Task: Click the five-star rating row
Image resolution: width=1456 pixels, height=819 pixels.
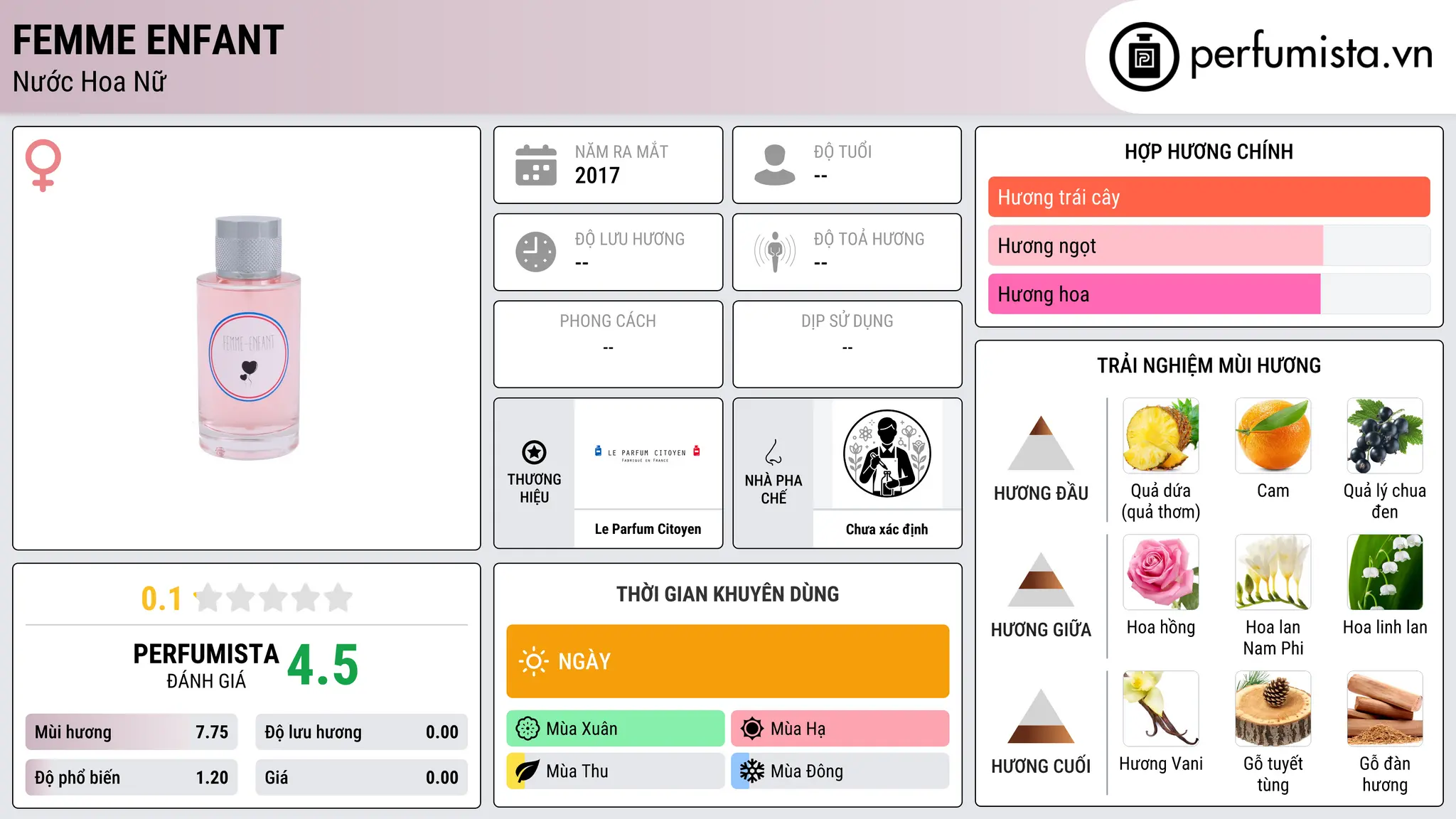Action: click(x=274, y=598)
